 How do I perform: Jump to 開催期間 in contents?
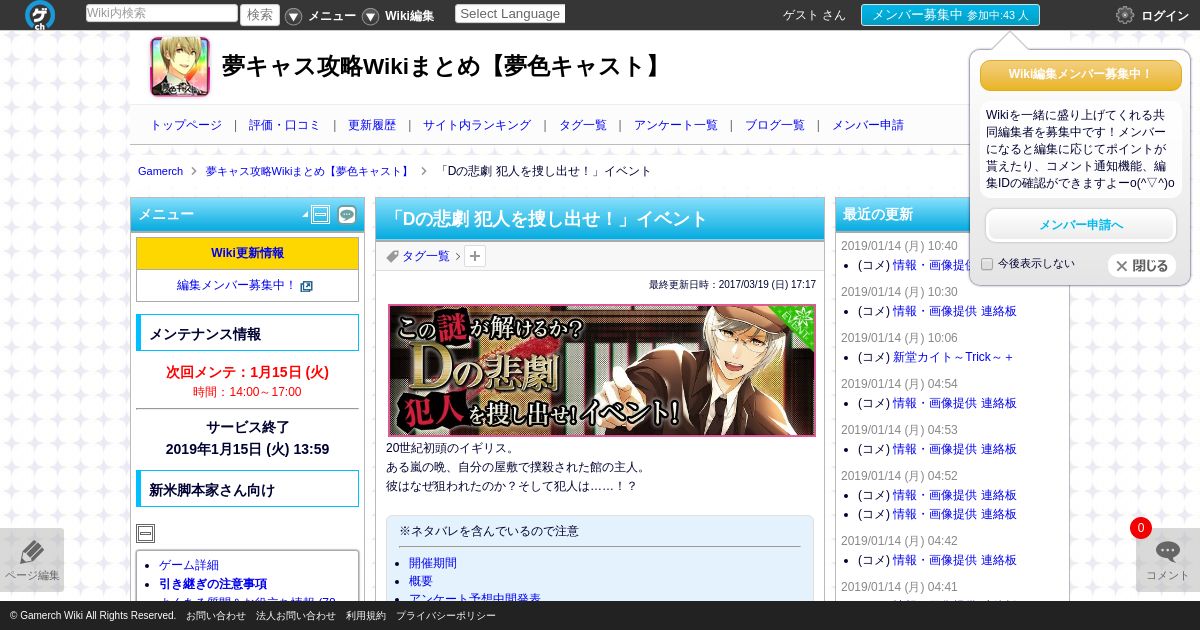[x=433, y=563]
